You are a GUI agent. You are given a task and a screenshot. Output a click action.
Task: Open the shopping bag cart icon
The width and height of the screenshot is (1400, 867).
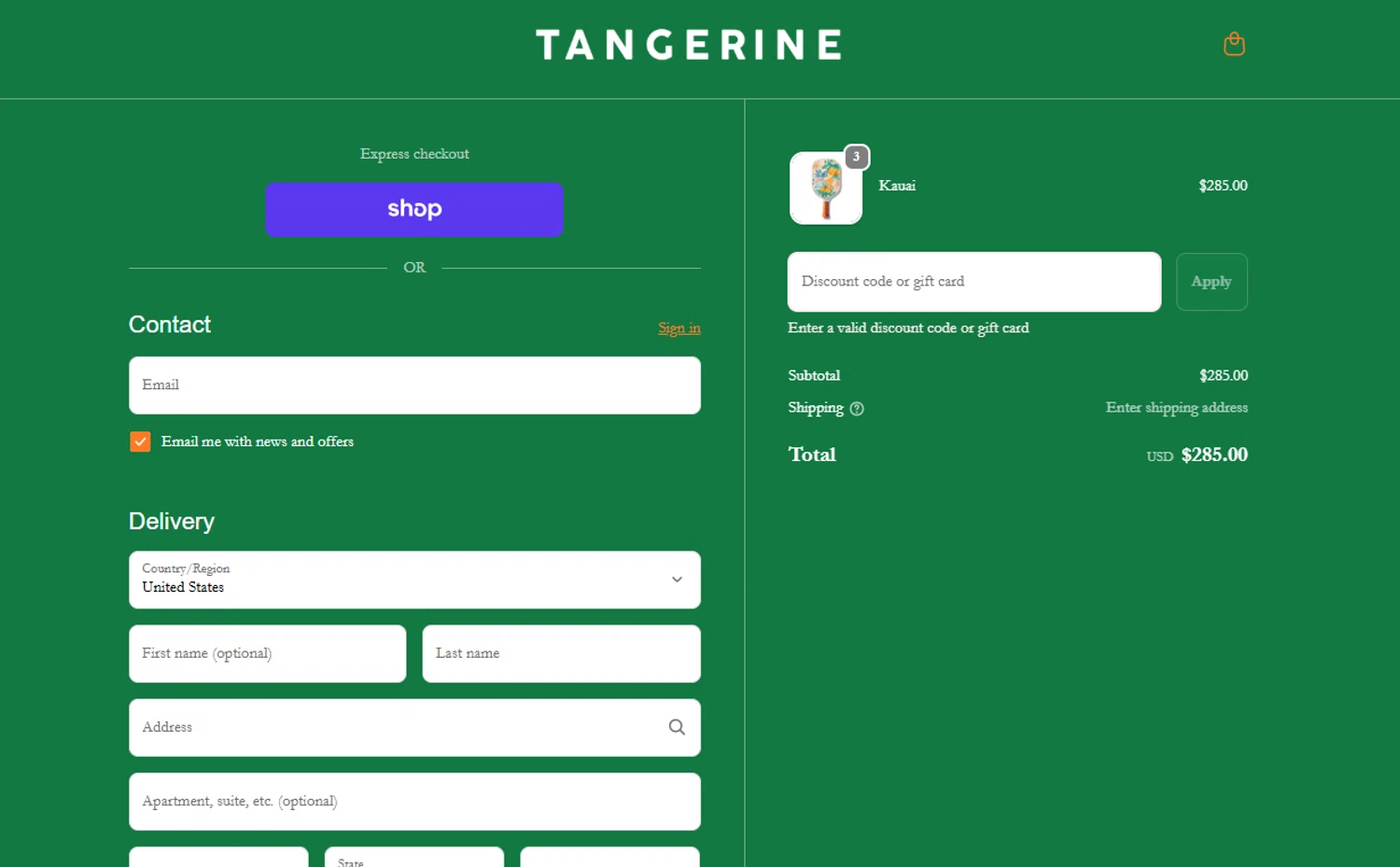click(1234, 44)
